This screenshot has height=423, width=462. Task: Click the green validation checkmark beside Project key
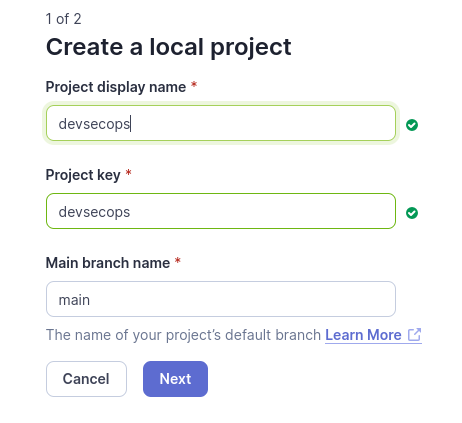[412, 213]
